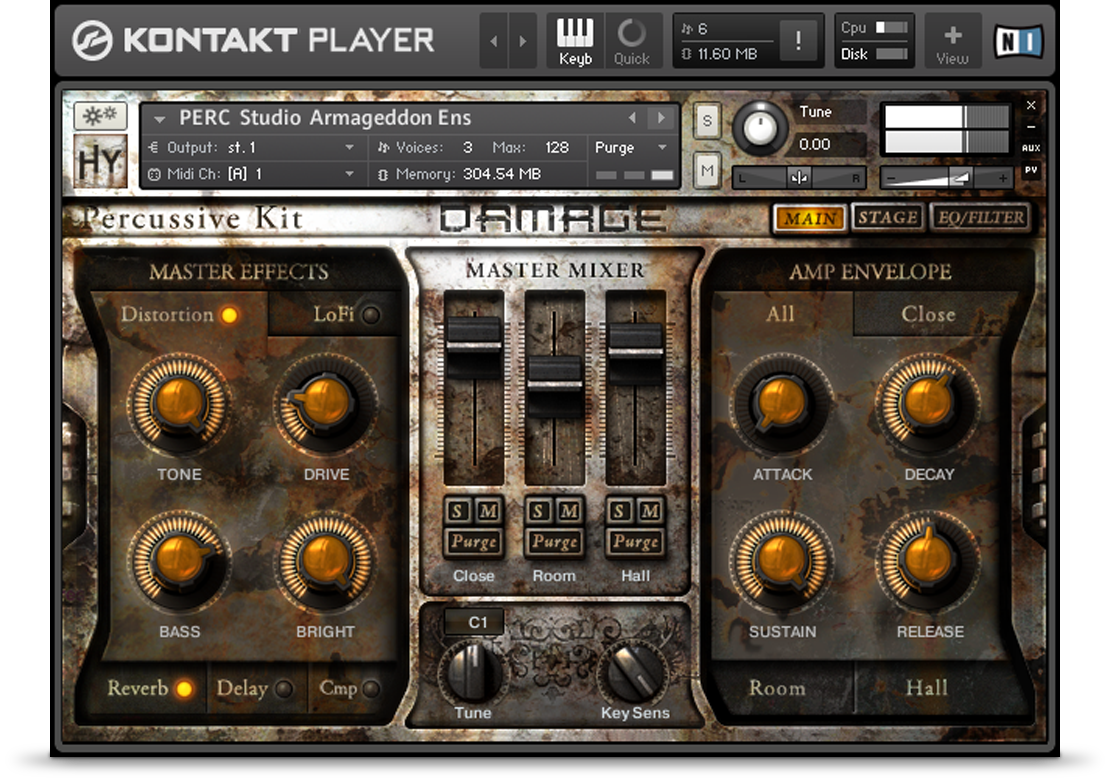This screenshot has height=782, width=1110.
Task: Open the Midi Ch dropdown
Action: tap(253, 173)
